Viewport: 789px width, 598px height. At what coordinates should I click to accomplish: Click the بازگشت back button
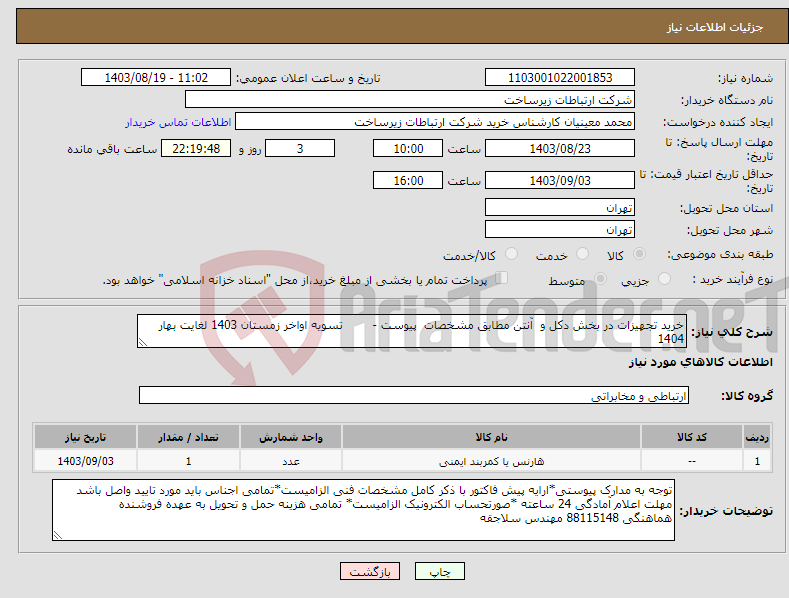[x=370, y=571]
